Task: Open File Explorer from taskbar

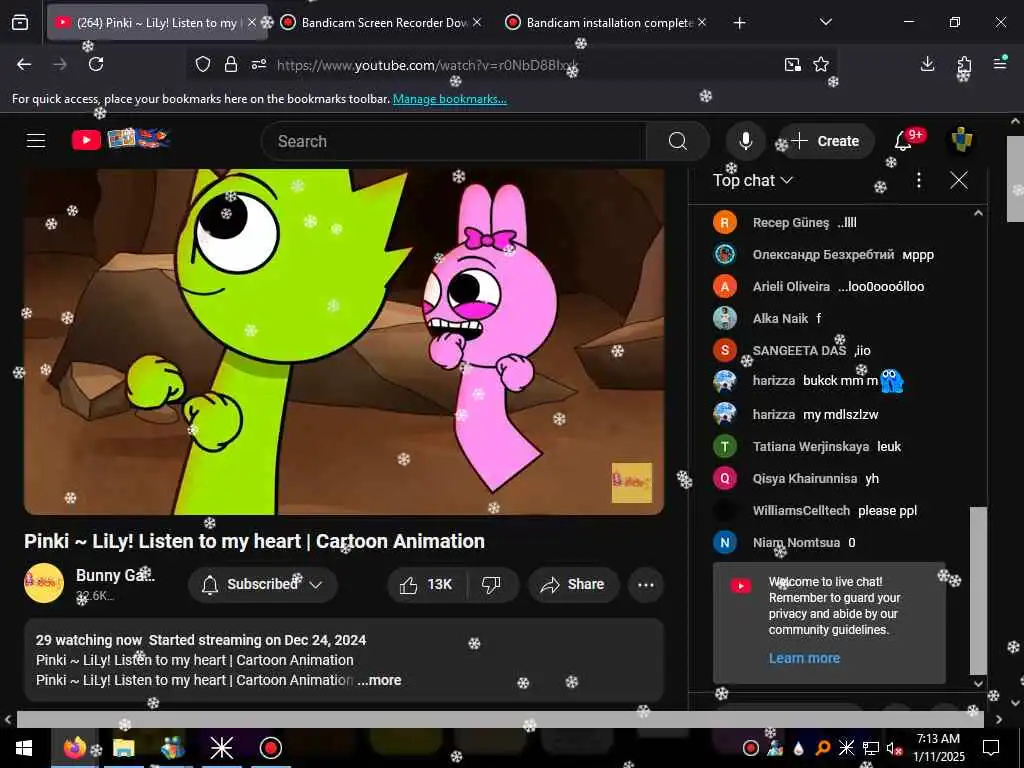Action: click(x=123, y=748)
